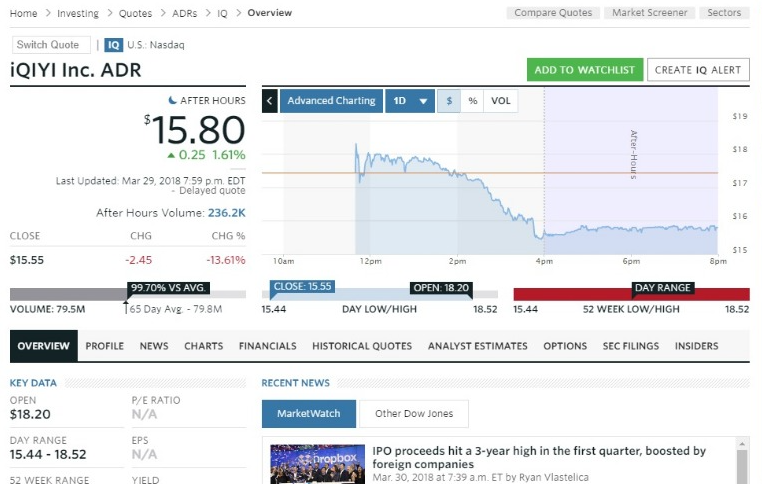Open the Dropbox IPO news thumbnail
The height and width of the screenshot is (484, 762).
[316, 464]
